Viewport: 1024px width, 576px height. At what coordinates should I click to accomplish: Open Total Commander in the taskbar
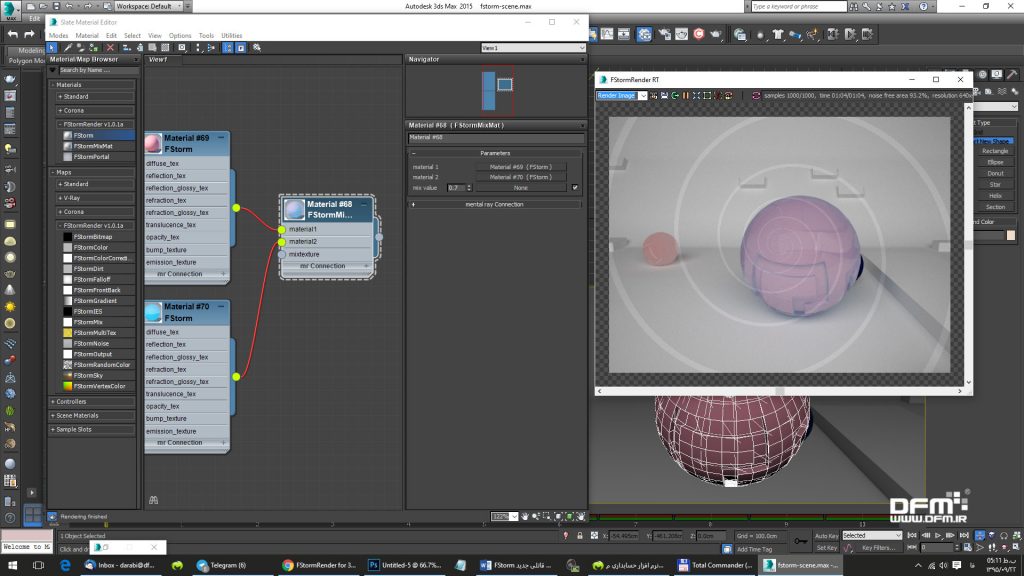coord(714,565)
